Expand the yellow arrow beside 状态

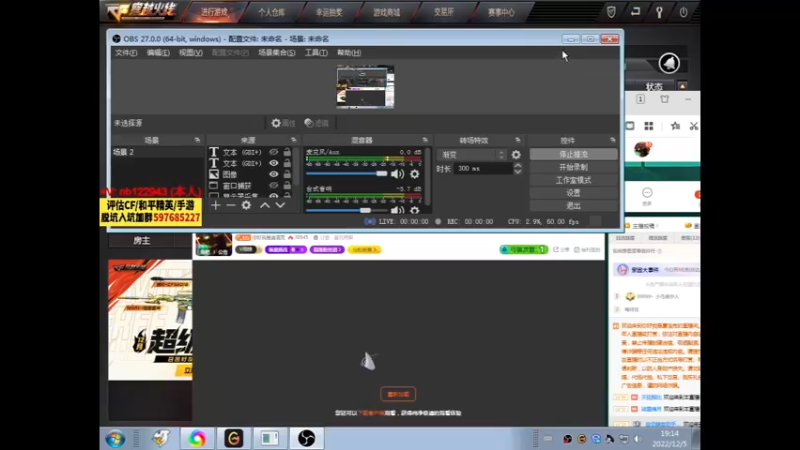(x=682, y=86)
